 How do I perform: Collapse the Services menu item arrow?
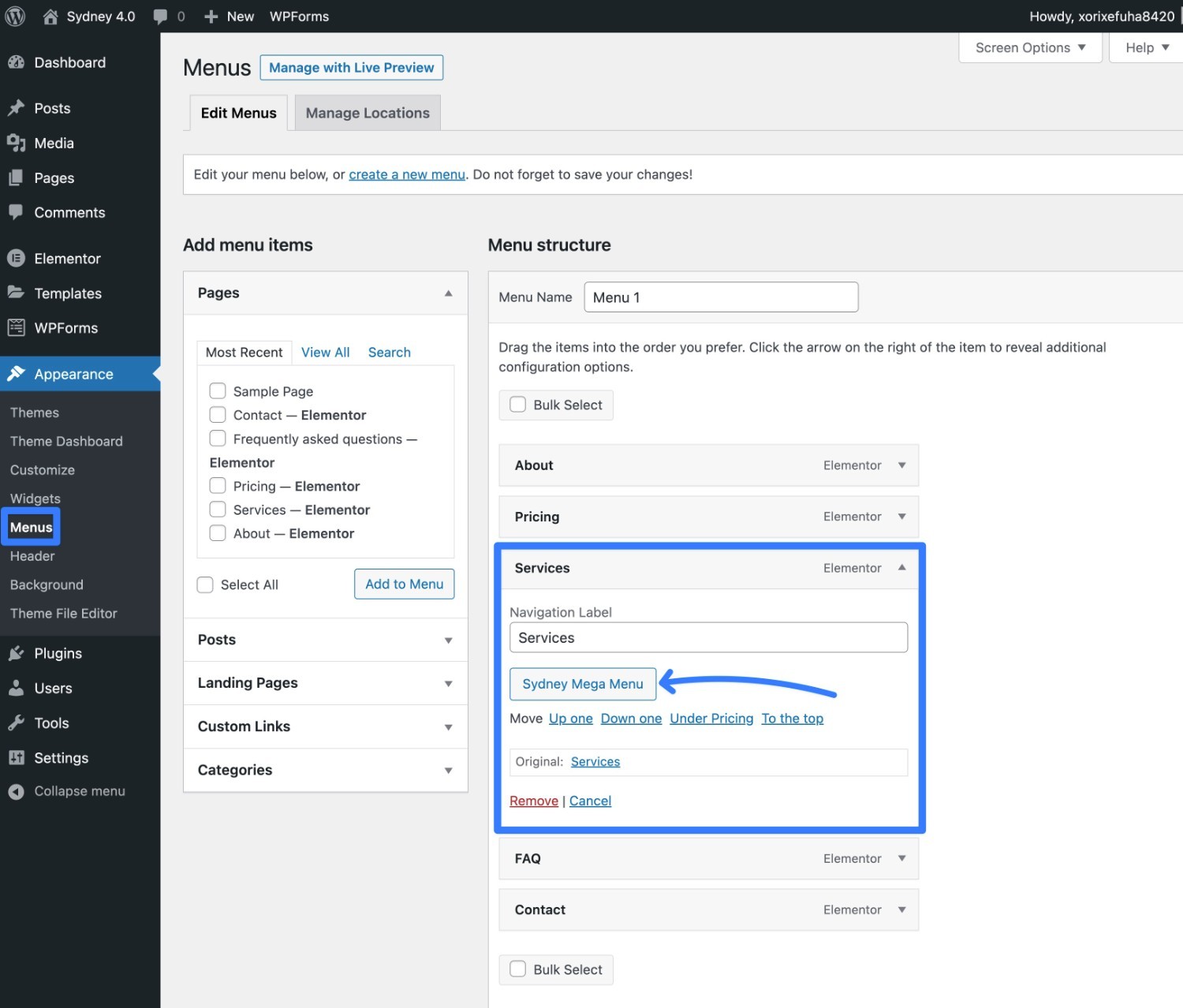click(x=901, y=568)
